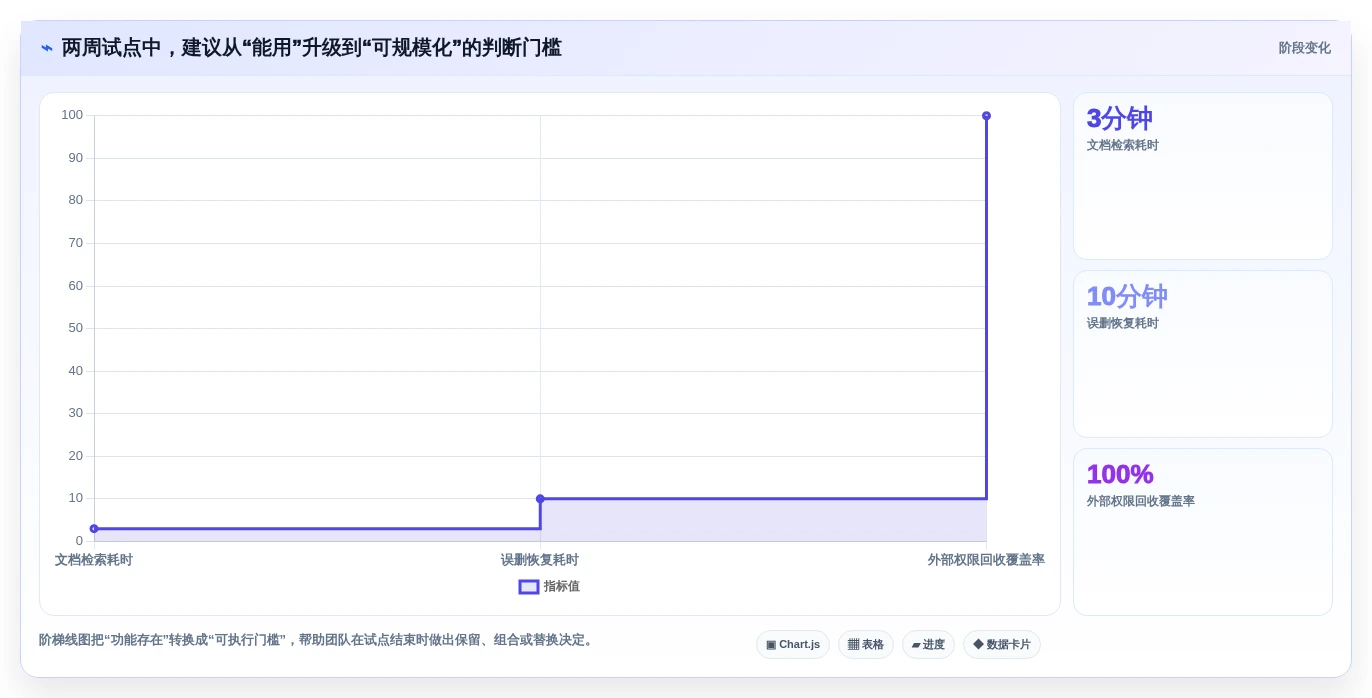This screenshot has width=1372, height=698.
Task: Open the 3分钟 文档检索耗时 card
Action: click(1203, 176)
